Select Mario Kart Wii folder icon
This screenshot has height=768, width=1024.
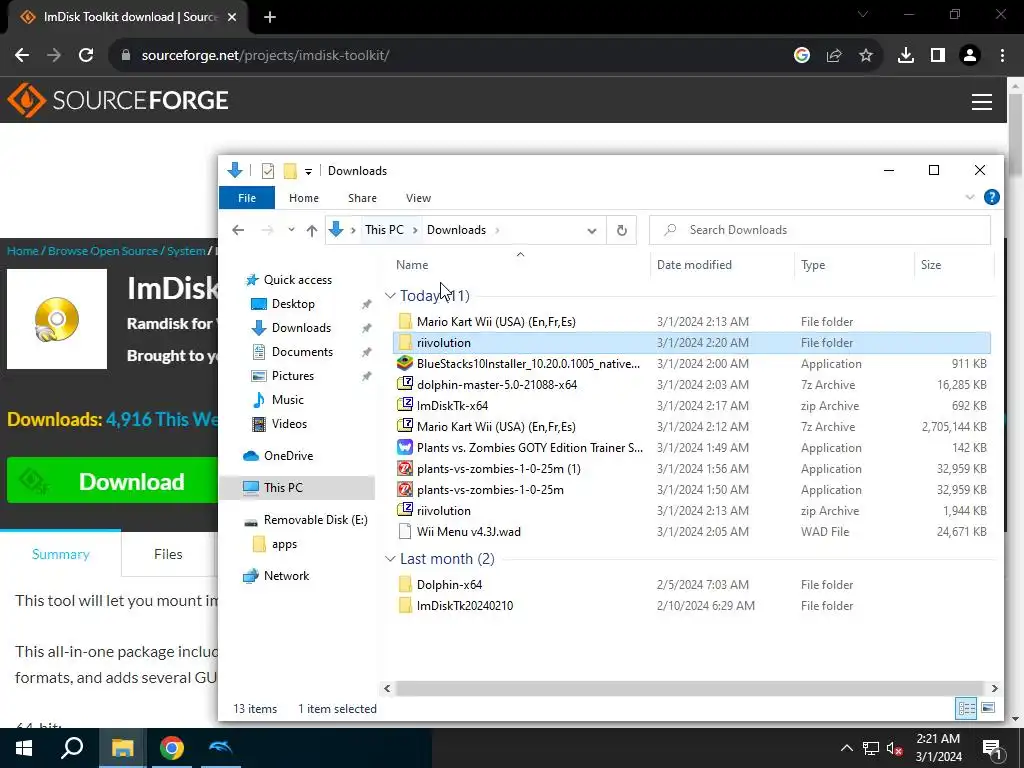coord(406,321)
